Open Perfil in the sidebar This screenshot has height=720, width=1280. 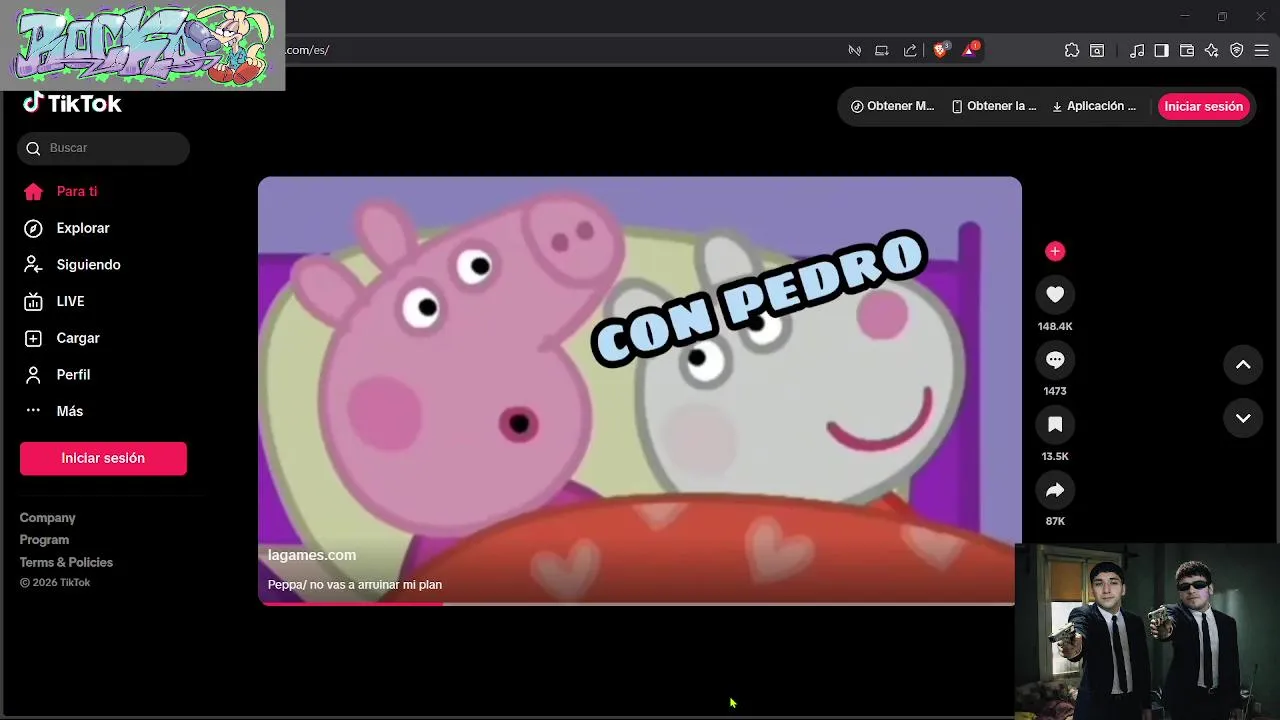pos(57,375)
